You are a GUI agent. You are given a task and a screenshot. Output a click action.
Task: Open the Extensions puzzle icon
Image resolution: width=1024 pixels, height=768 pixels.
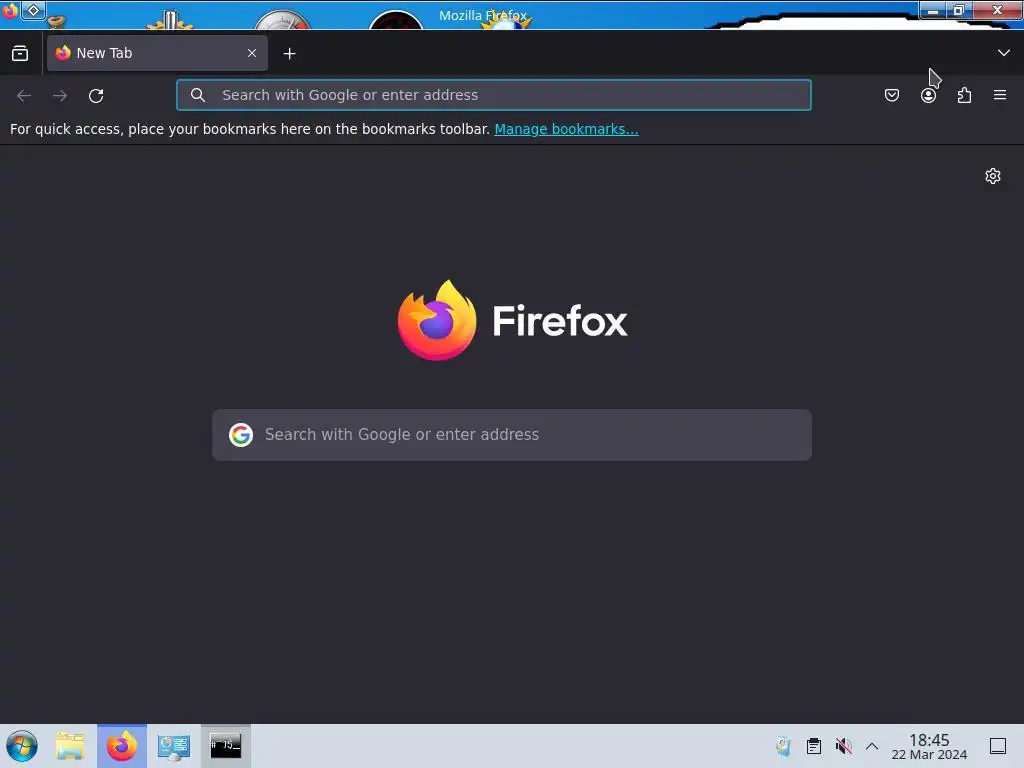click(964, 95)
